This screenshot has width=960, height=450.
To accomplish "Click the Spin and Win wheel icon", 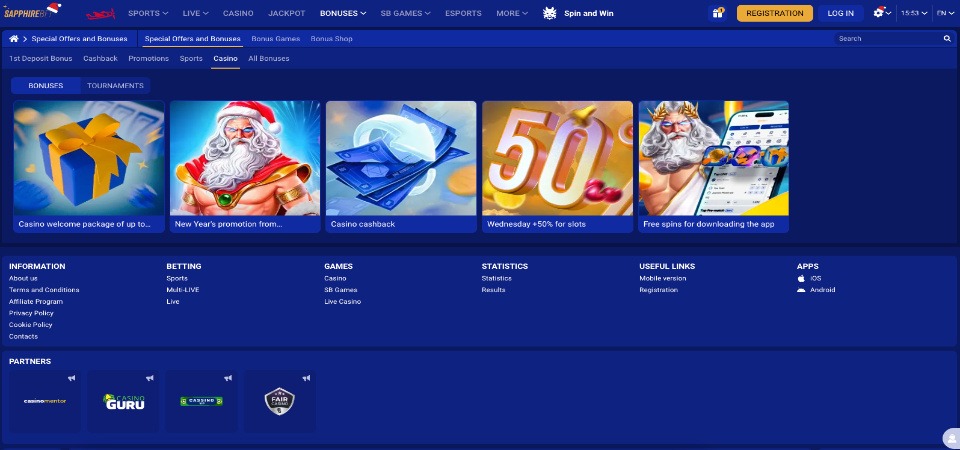I will point(550,13).
